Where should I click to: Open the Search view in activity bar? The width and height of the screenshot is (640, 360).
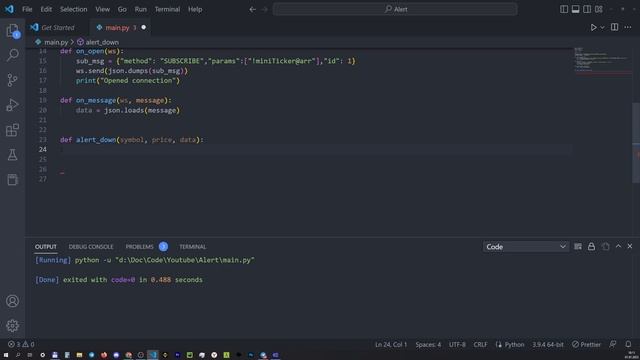point(12,55)
